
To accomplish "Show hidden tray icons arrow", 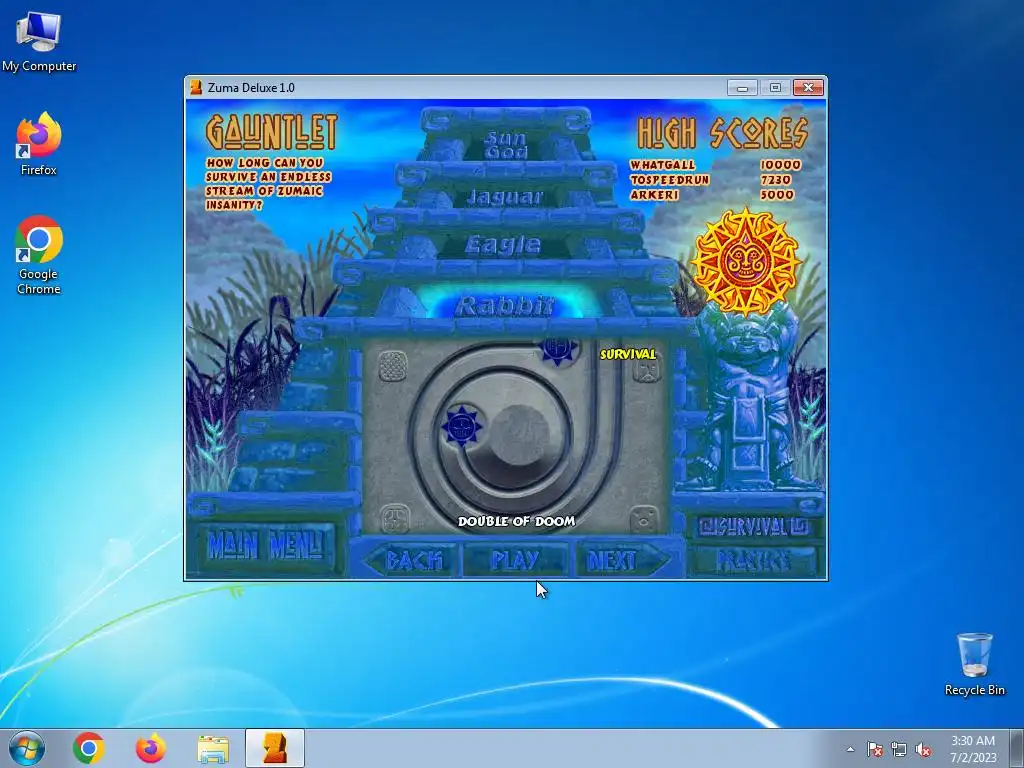I will tap(850, 749).
